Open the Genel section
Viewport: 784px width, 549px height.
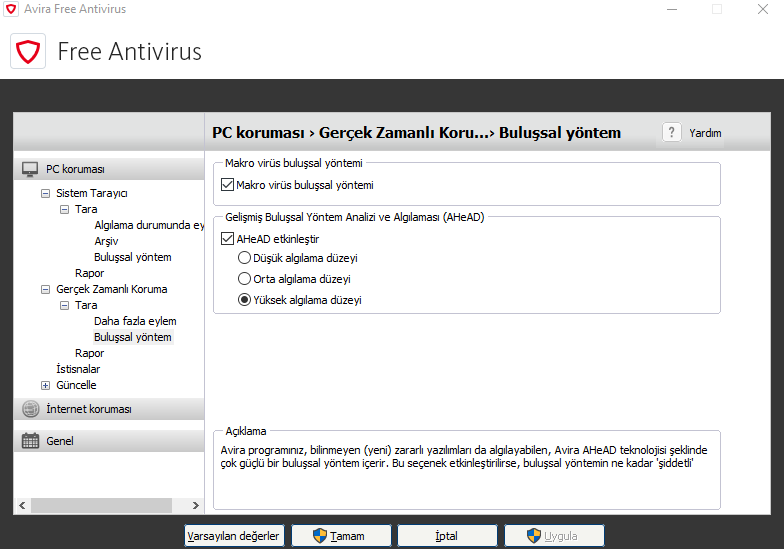point(109,441)
